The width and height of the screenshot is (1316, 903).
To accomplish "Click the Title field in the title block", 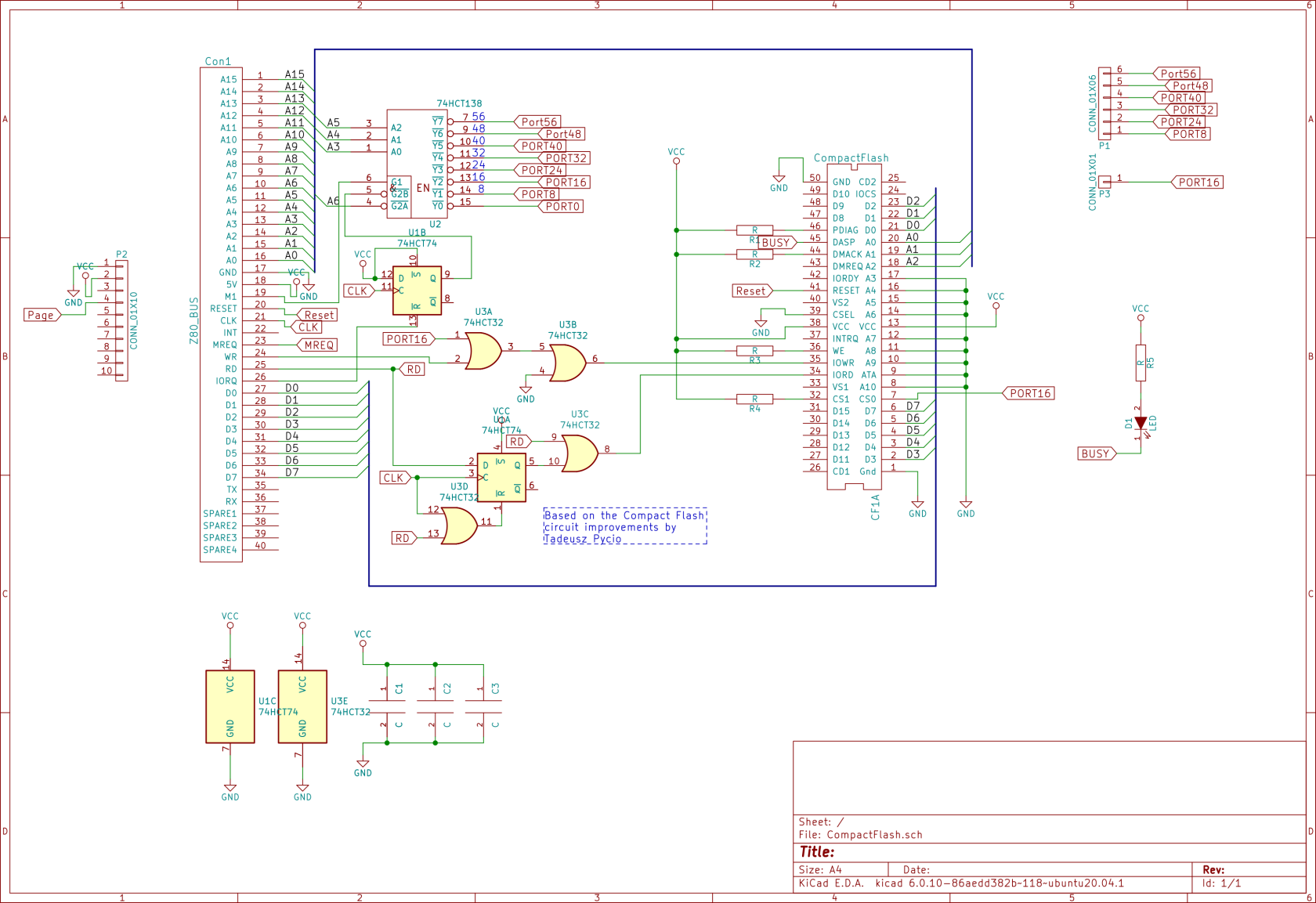I will click(x=817, y=852).
